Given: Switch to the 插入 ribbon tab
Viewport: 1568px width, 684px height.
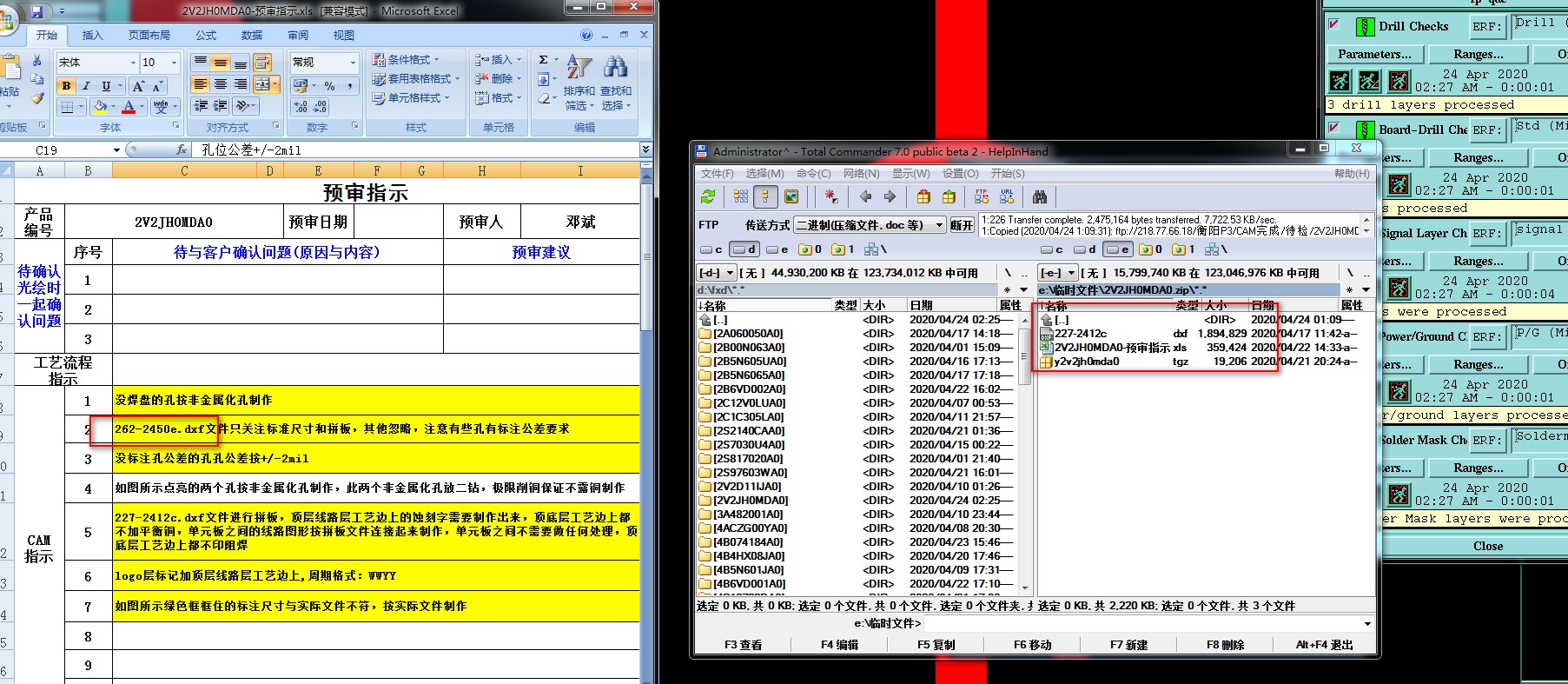Looking at the screenshot, I should (x=92, y=36).
